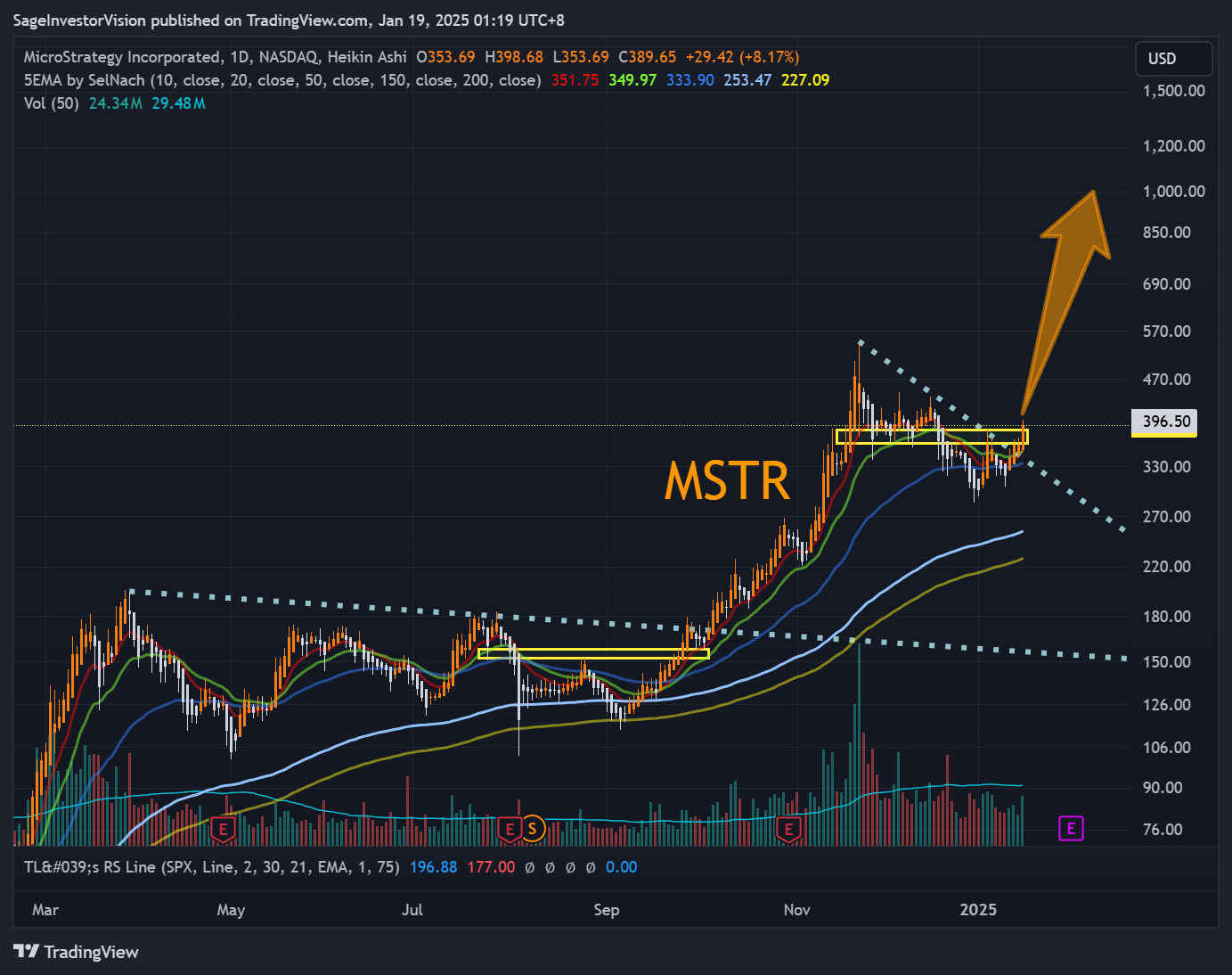
Task: Open the USD currency selector
Action: pyautogui.click(x=1173, y=59)
